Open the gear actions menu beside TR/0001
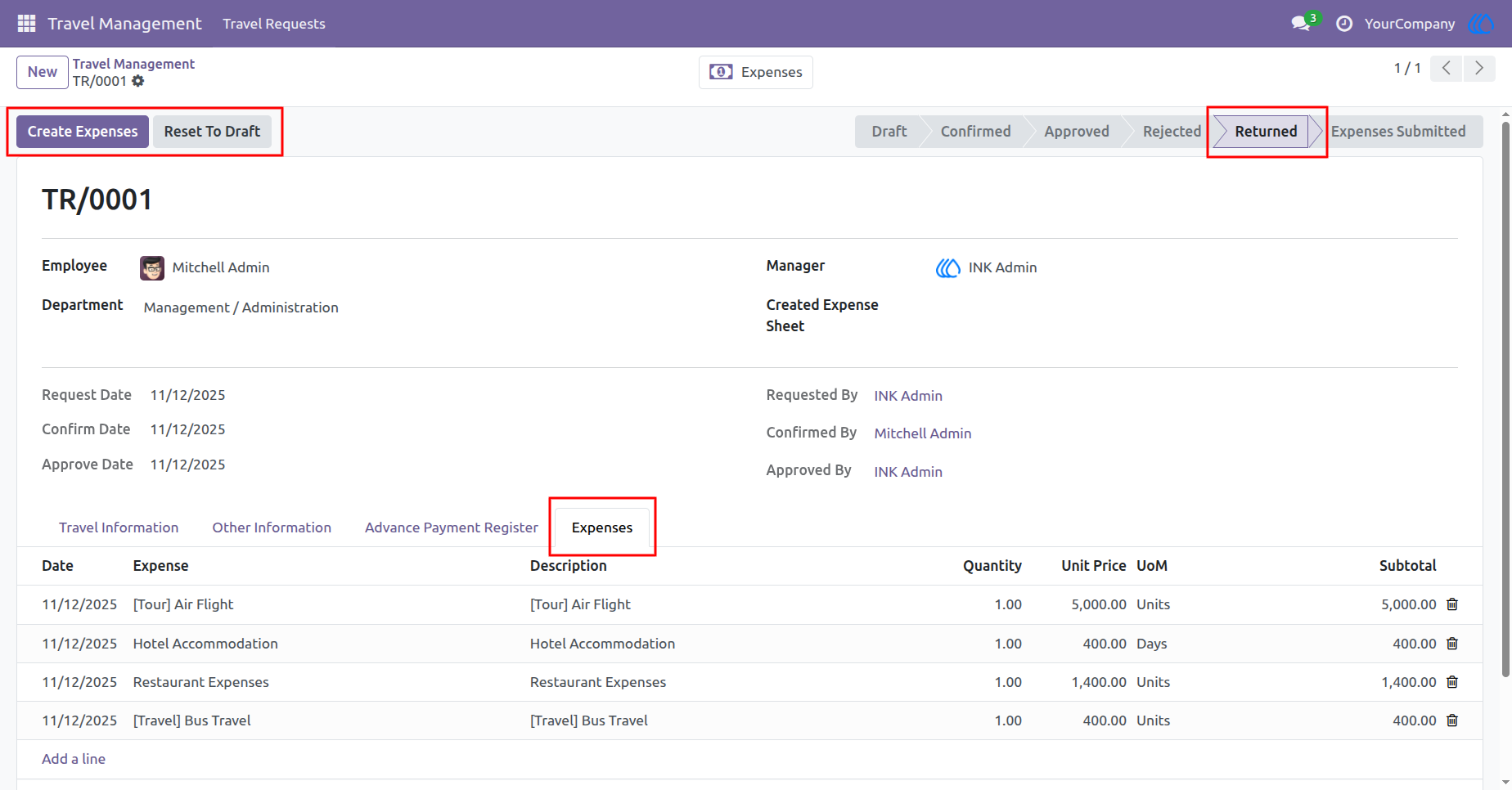 pyautogui.click(x=138, y=81)
